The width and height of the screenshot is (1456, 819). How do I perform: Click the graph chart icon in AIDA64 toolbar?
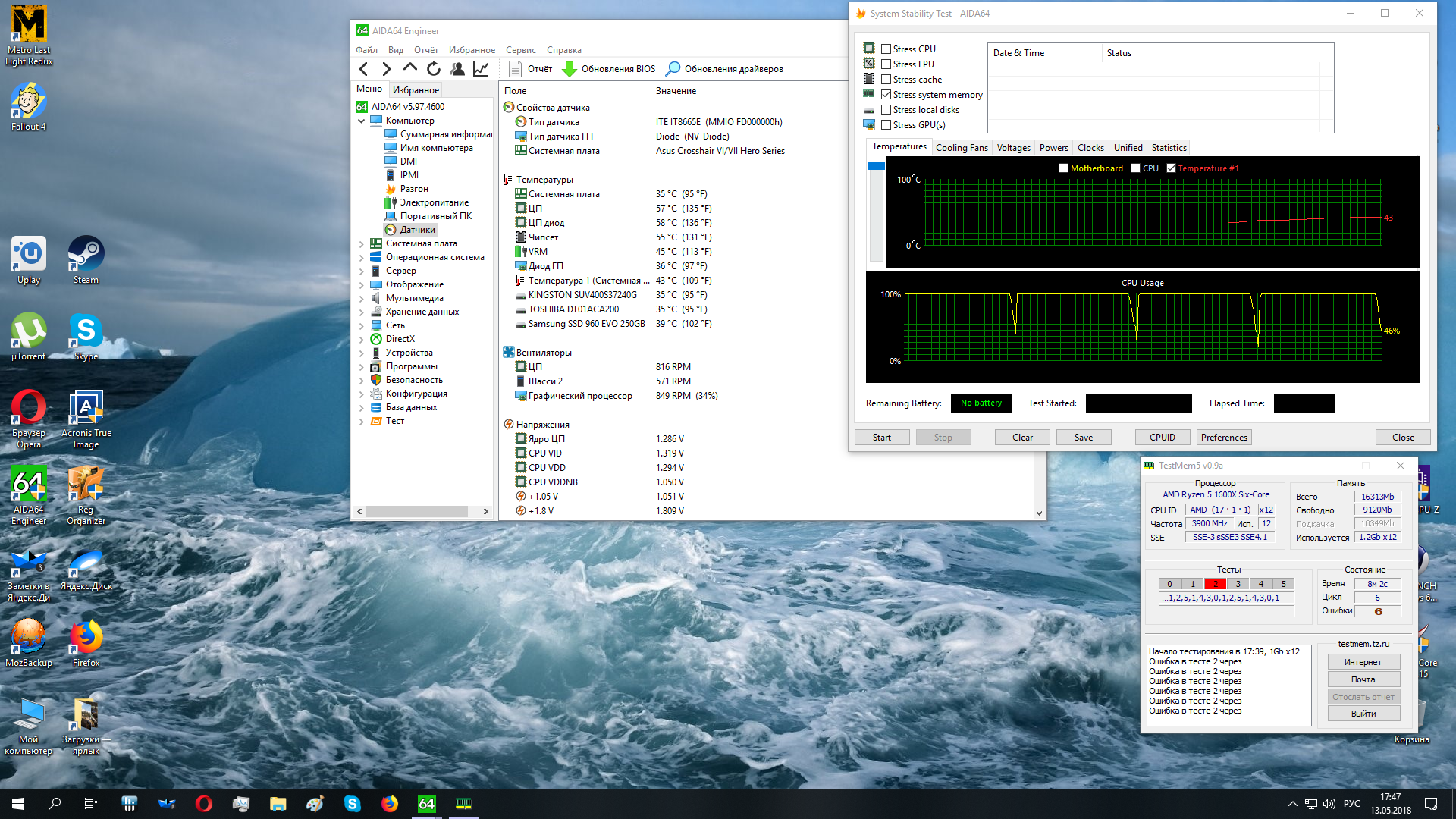point(481,69)
